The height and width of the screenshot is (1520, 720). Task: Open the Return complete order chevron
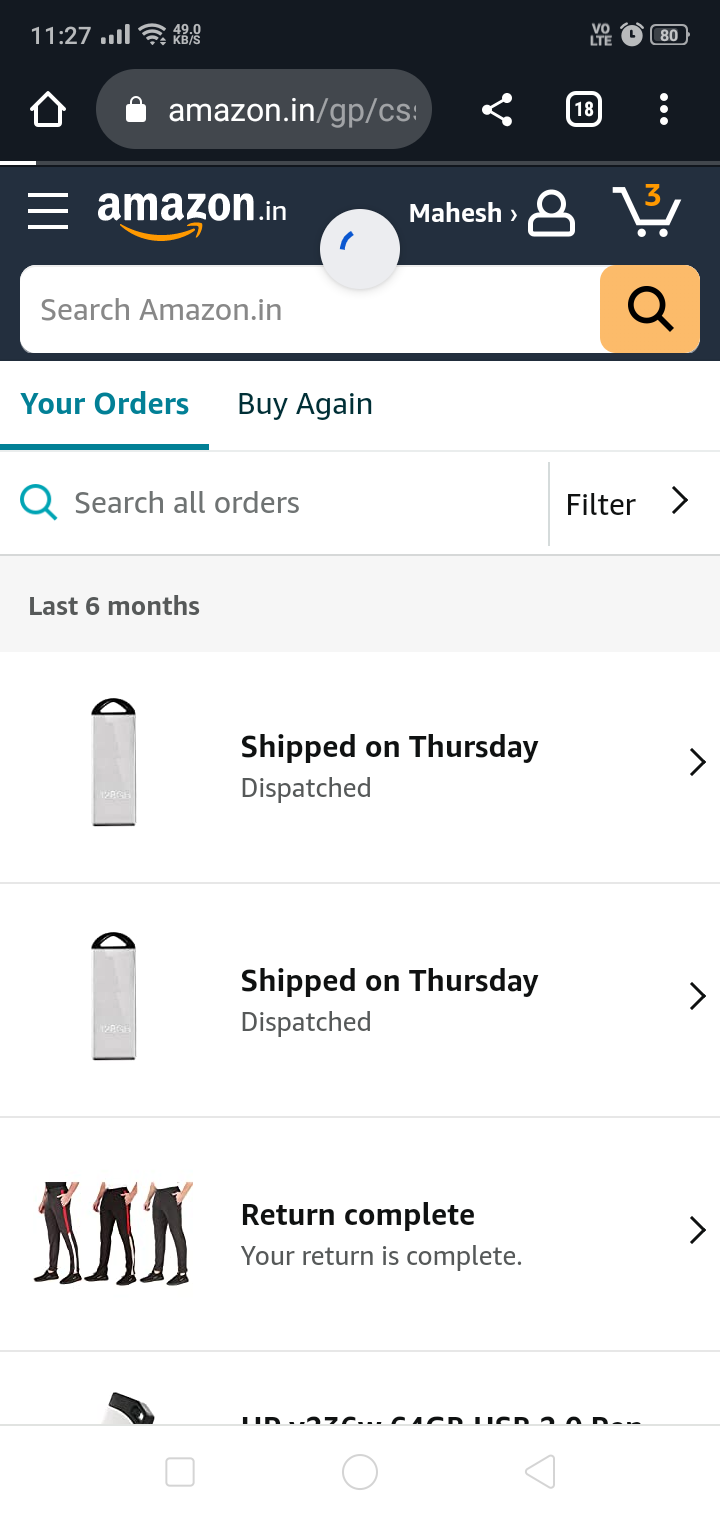coord(697,1231)
